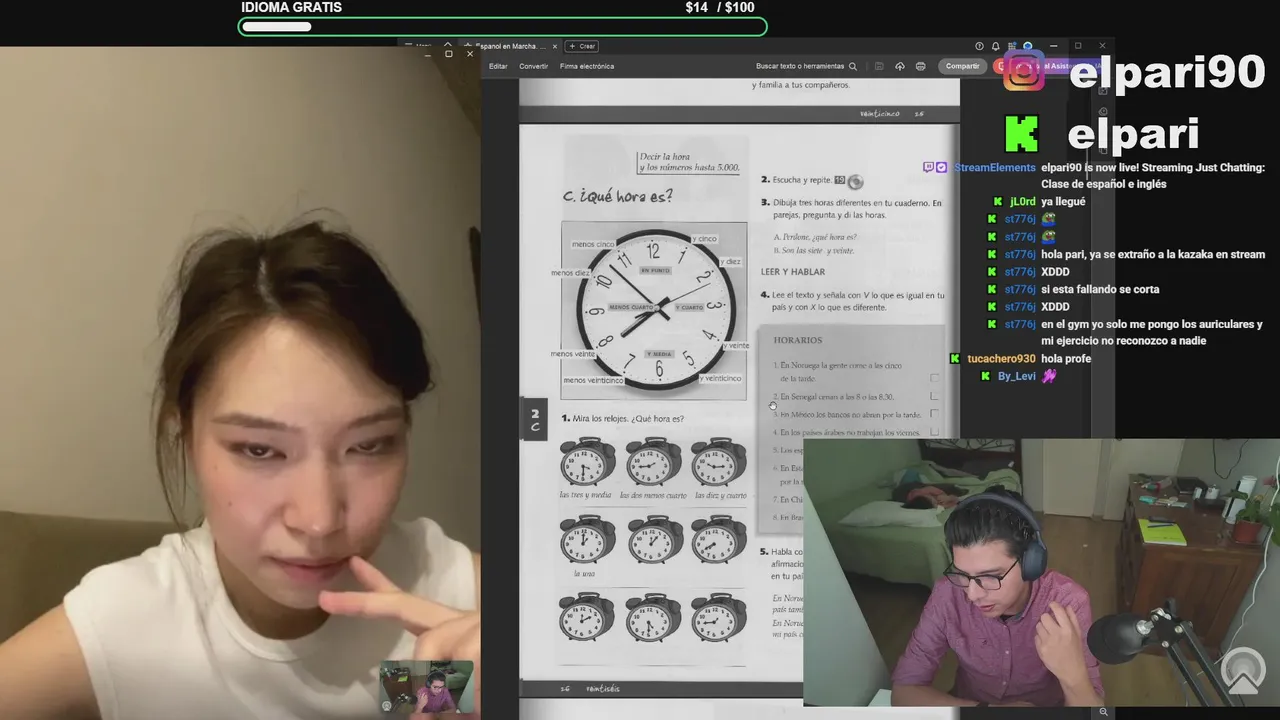The image size is (1280, 720).
Task: Click the large Kick logo overlay
Action: coord(1021,134)
